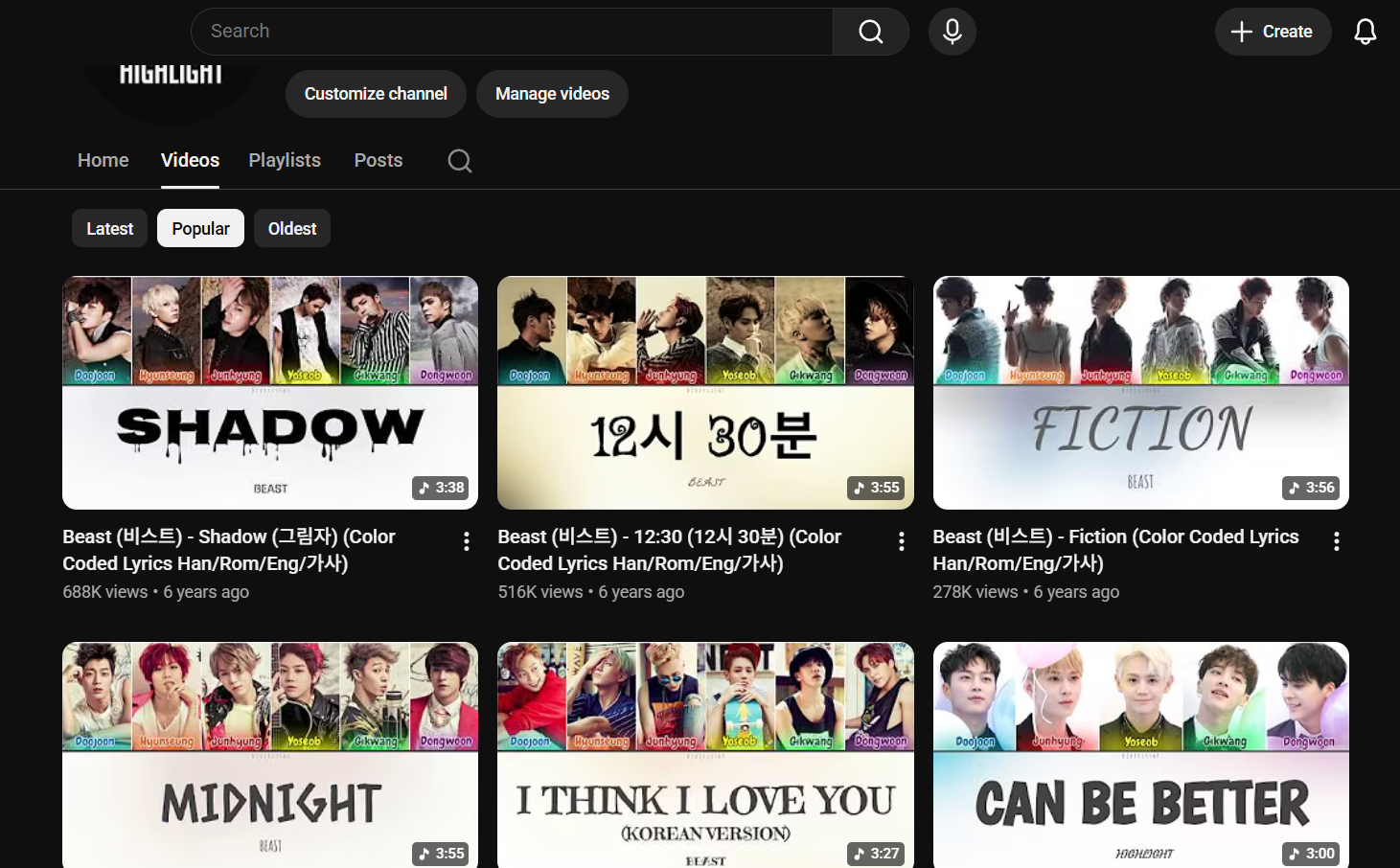Focus the Search input field
Image resolution: width=1400 pixels, height=868 pixels.
coord(512,32)
